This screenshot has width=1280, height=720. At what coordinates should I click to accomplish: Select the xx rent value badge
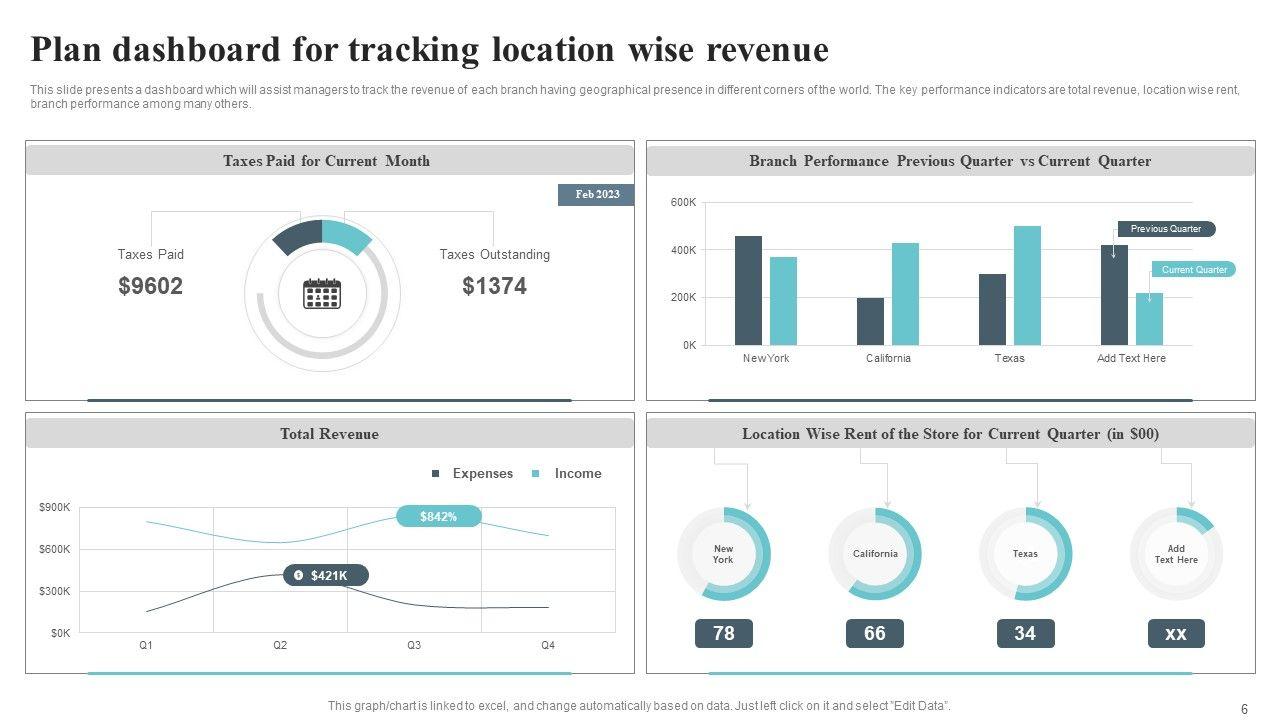[x=1176, y=633]
